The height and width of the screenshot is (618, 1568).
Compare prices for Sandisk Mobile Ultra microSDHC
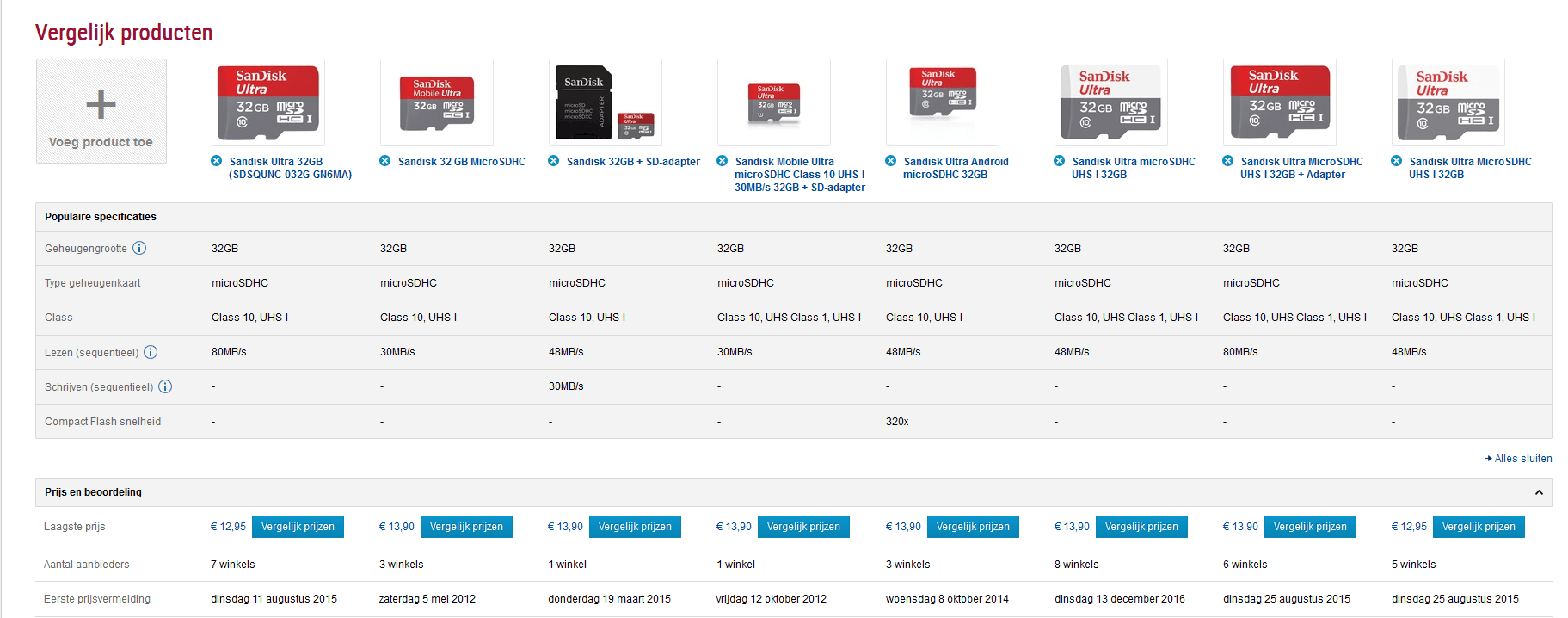(803, 527)
